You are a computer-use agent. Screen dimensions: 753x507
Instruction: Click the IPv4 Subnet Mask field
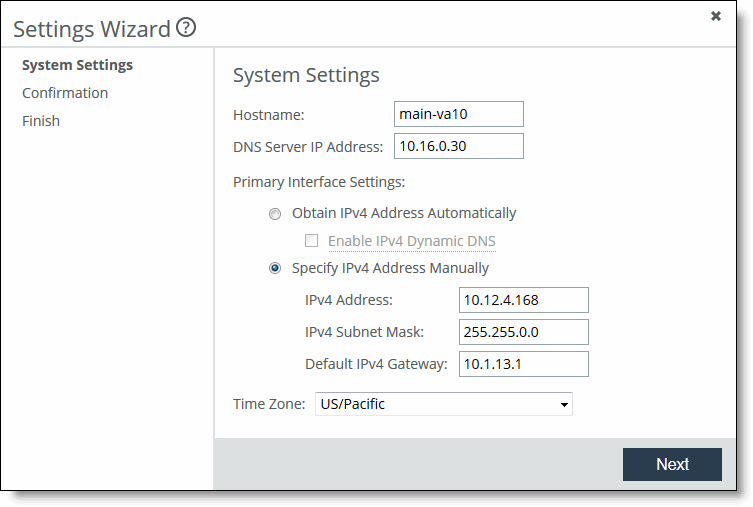pyautogui.click(x=523, y=332)
